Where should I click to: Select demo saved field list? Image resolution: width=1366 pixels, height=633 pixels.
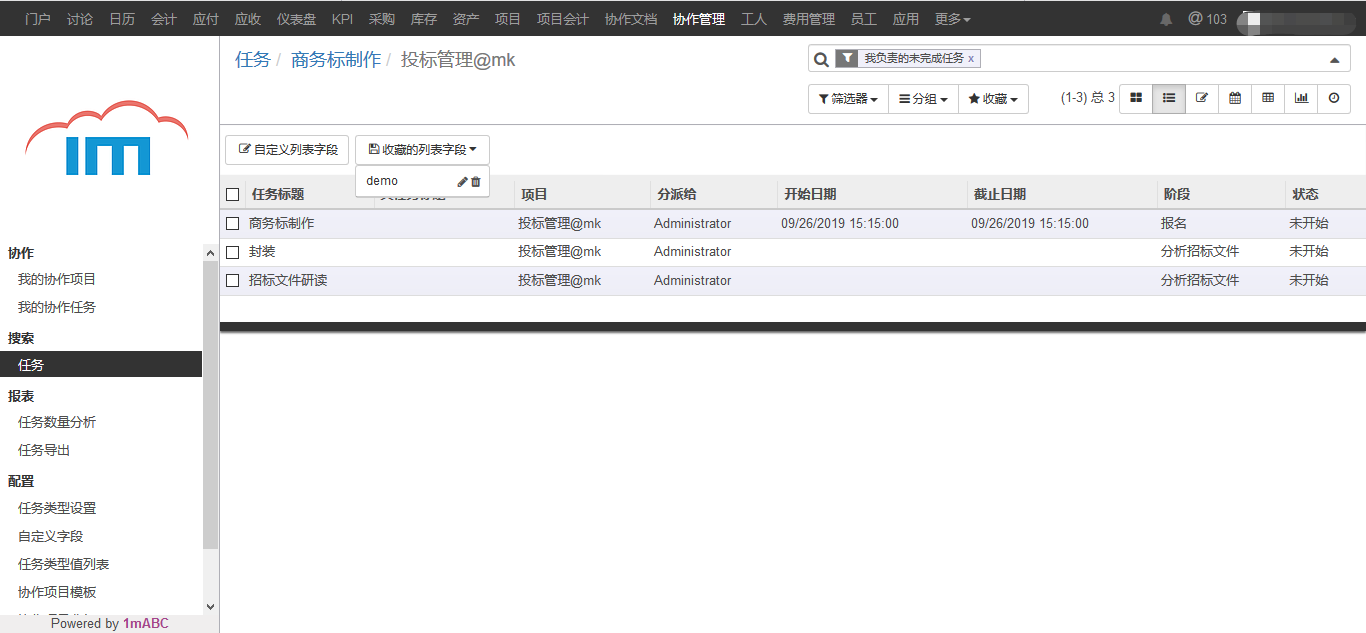(382, 181)
